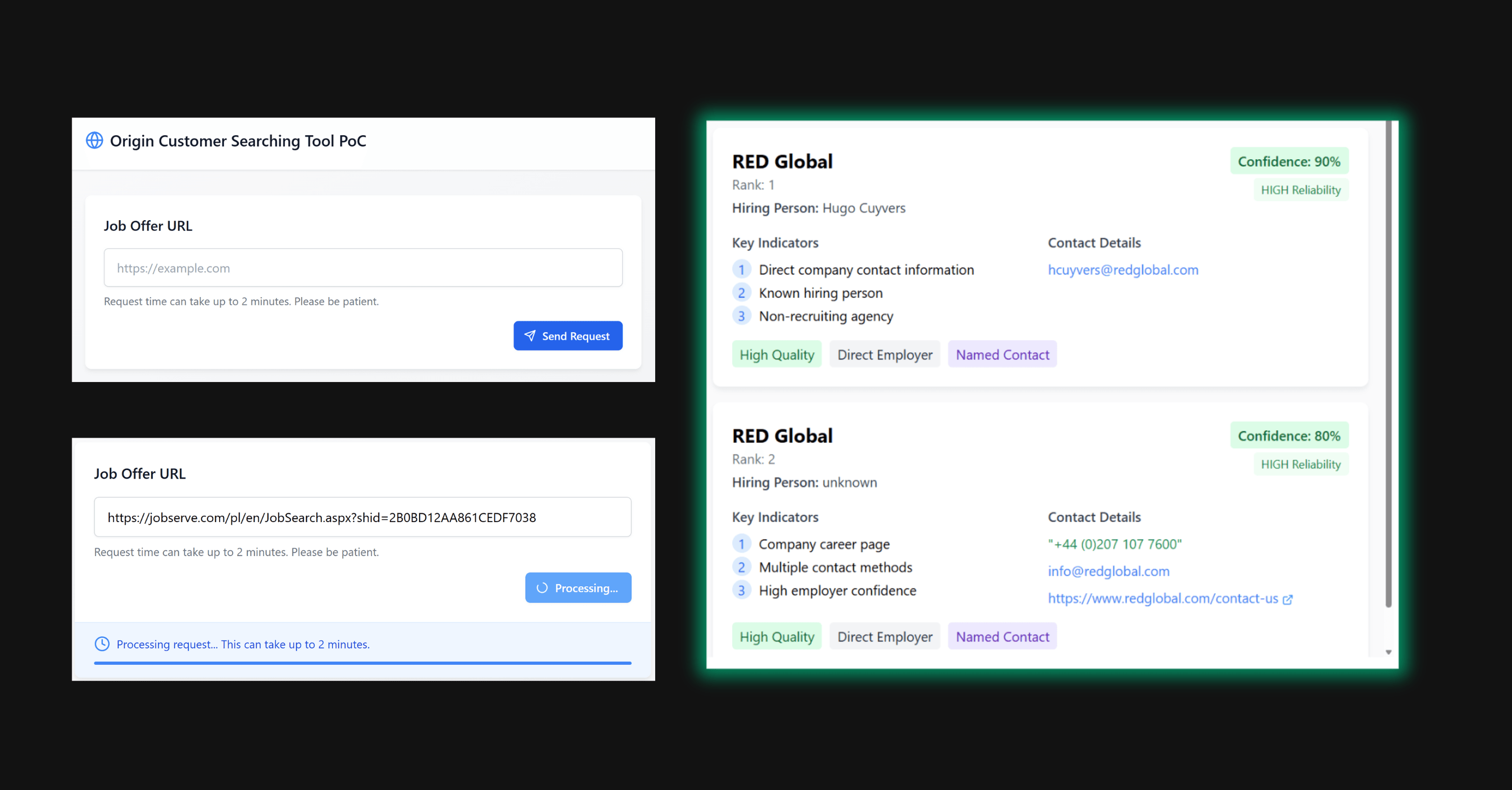The height and width of the screenshot is (790, 1512).
Task: Click High Quality tag on Rank 1 card
Action: tap(777, 354)
